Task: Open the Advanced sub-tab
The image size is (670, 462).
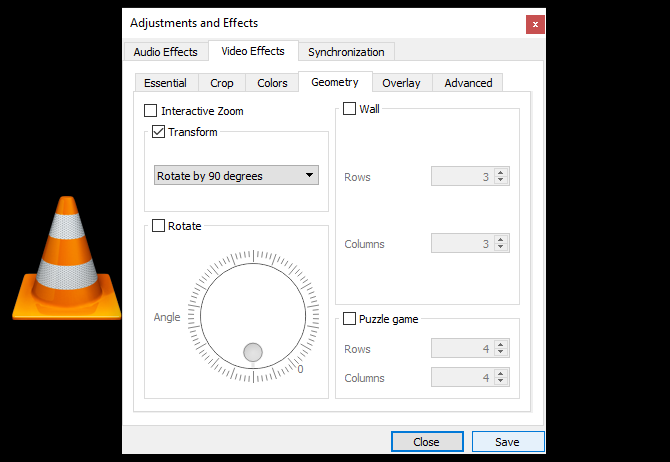Action: pyautogui.click(x=468, y=83)
